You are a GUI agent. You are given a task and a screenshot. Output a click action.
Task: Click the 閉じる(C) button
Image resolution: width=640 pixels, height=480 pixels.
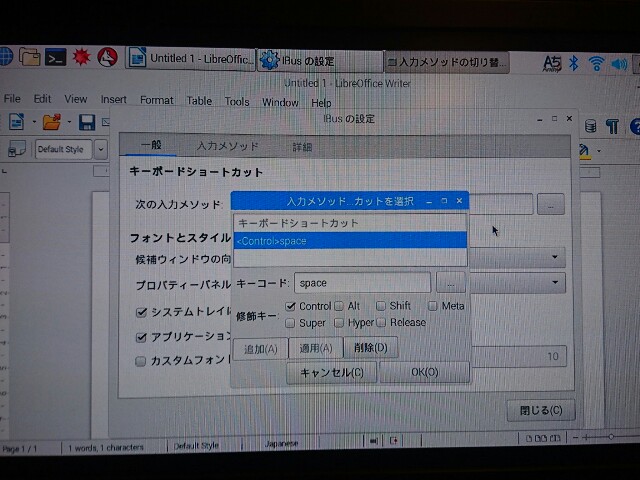pos(541,410)
